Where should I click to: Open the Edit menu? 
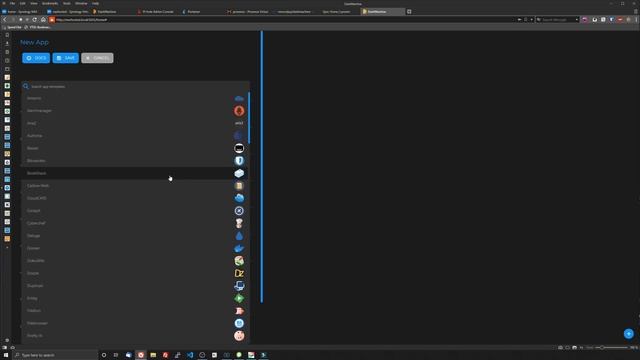(x=22, y=3)
